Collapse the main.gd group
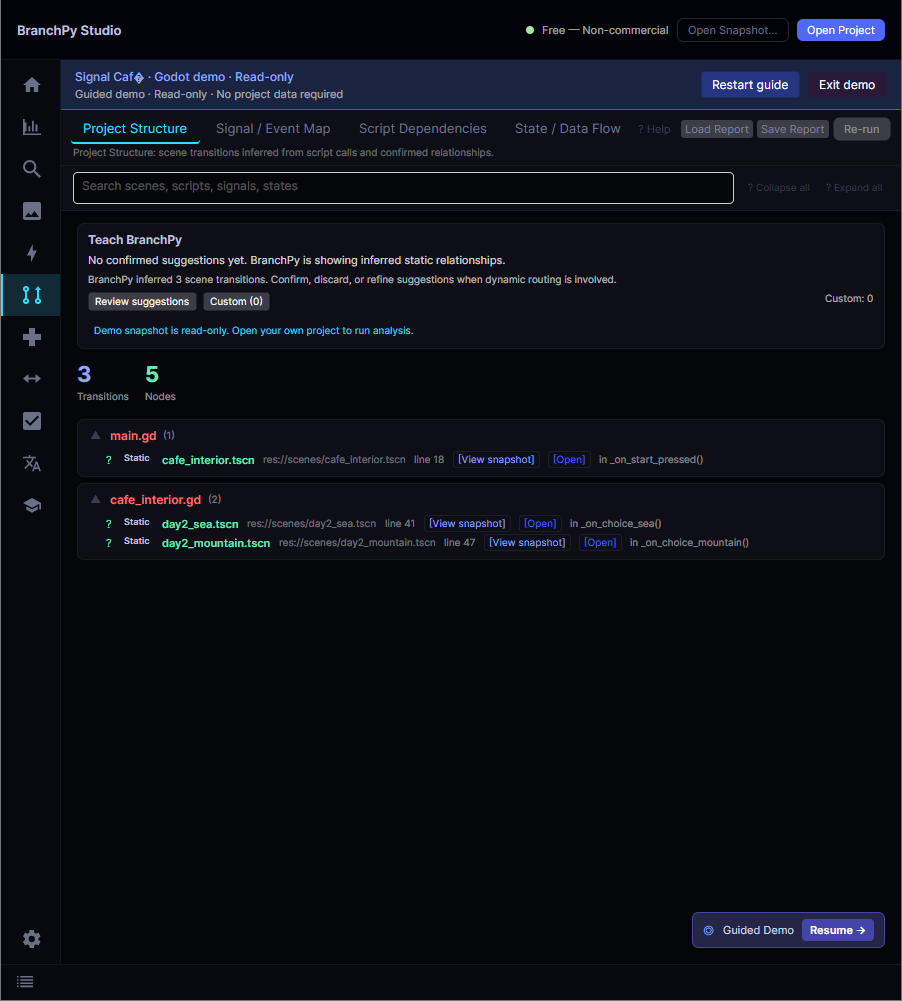This screenshot has height=1001, width=902. [95, 435]
